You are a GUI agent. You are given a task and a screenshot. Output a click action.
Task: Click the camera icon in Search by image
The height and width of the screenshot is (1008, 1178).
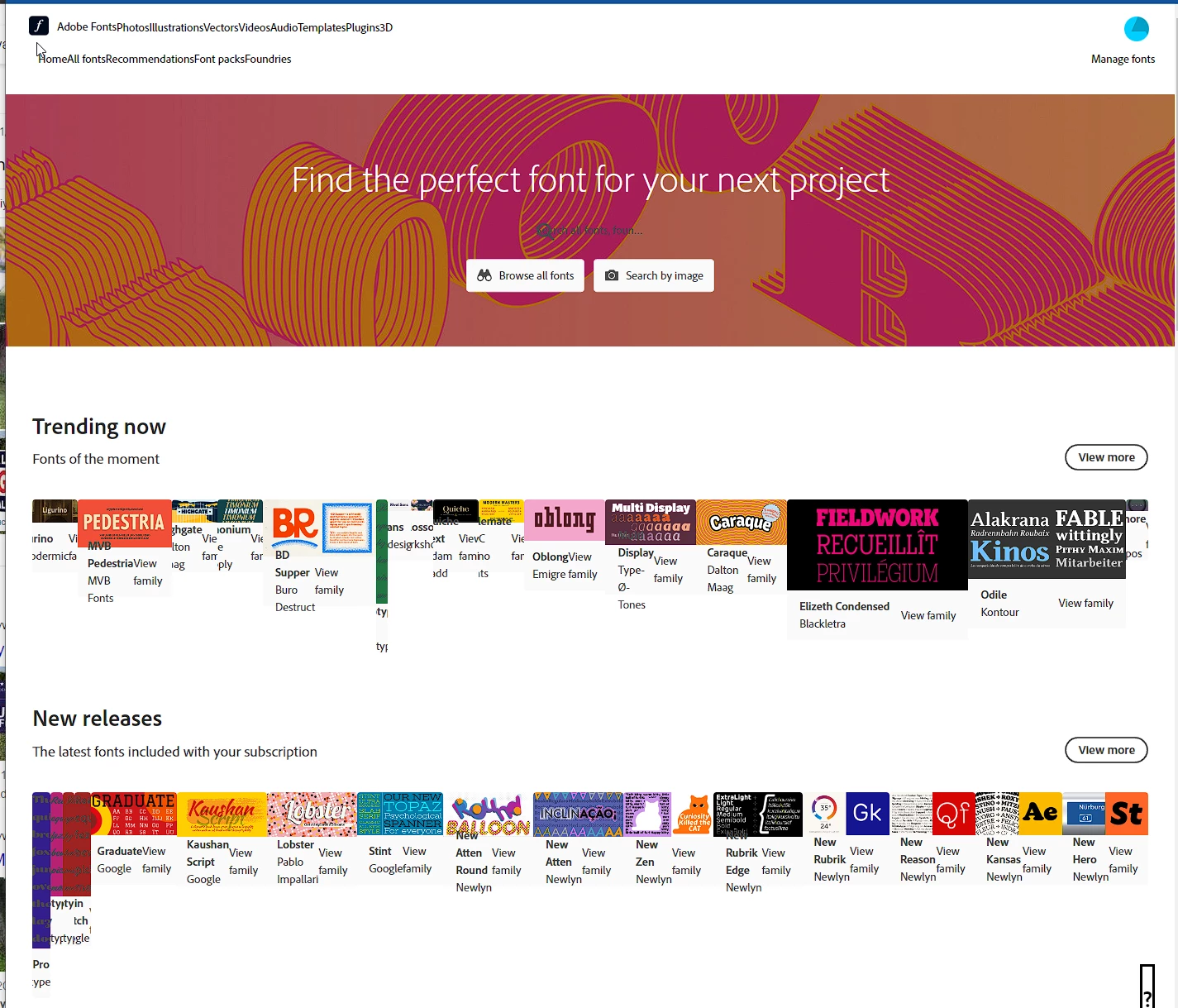click(612, 275)
